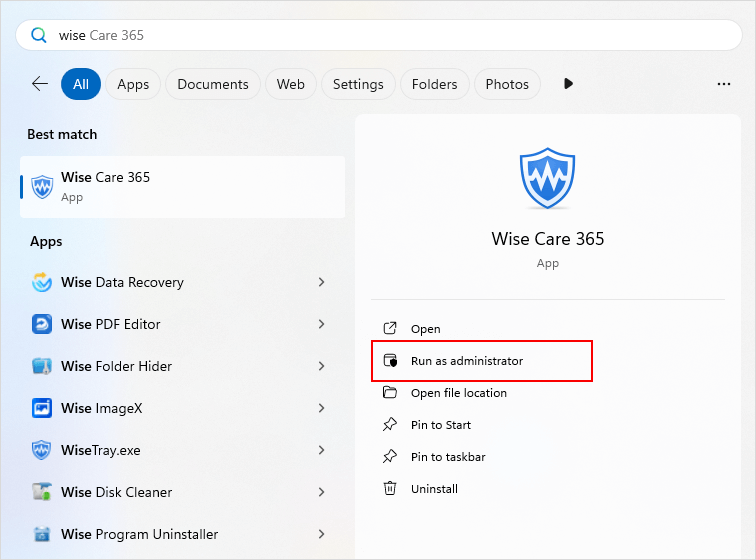Select Wise Disk Cleaner app name
This screenshot has height=560, width=756.
coord(116,492)
